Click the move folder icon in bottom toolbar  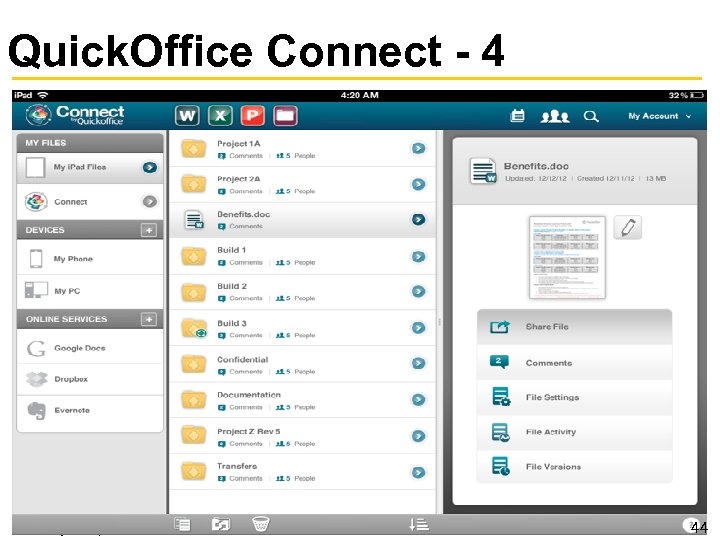point(221,524)
